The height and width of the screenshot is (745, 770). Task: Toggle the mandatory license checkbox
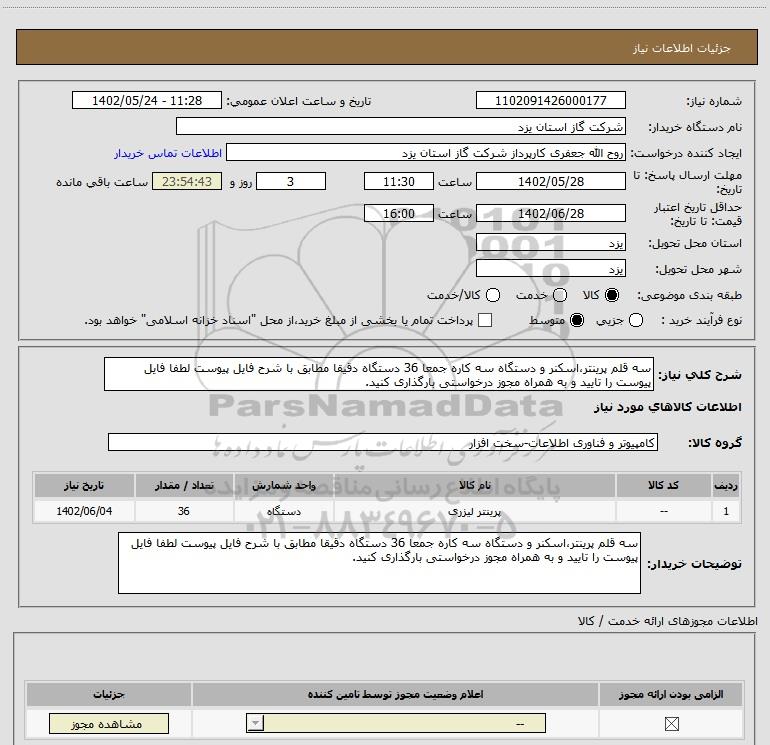(671, 723)
